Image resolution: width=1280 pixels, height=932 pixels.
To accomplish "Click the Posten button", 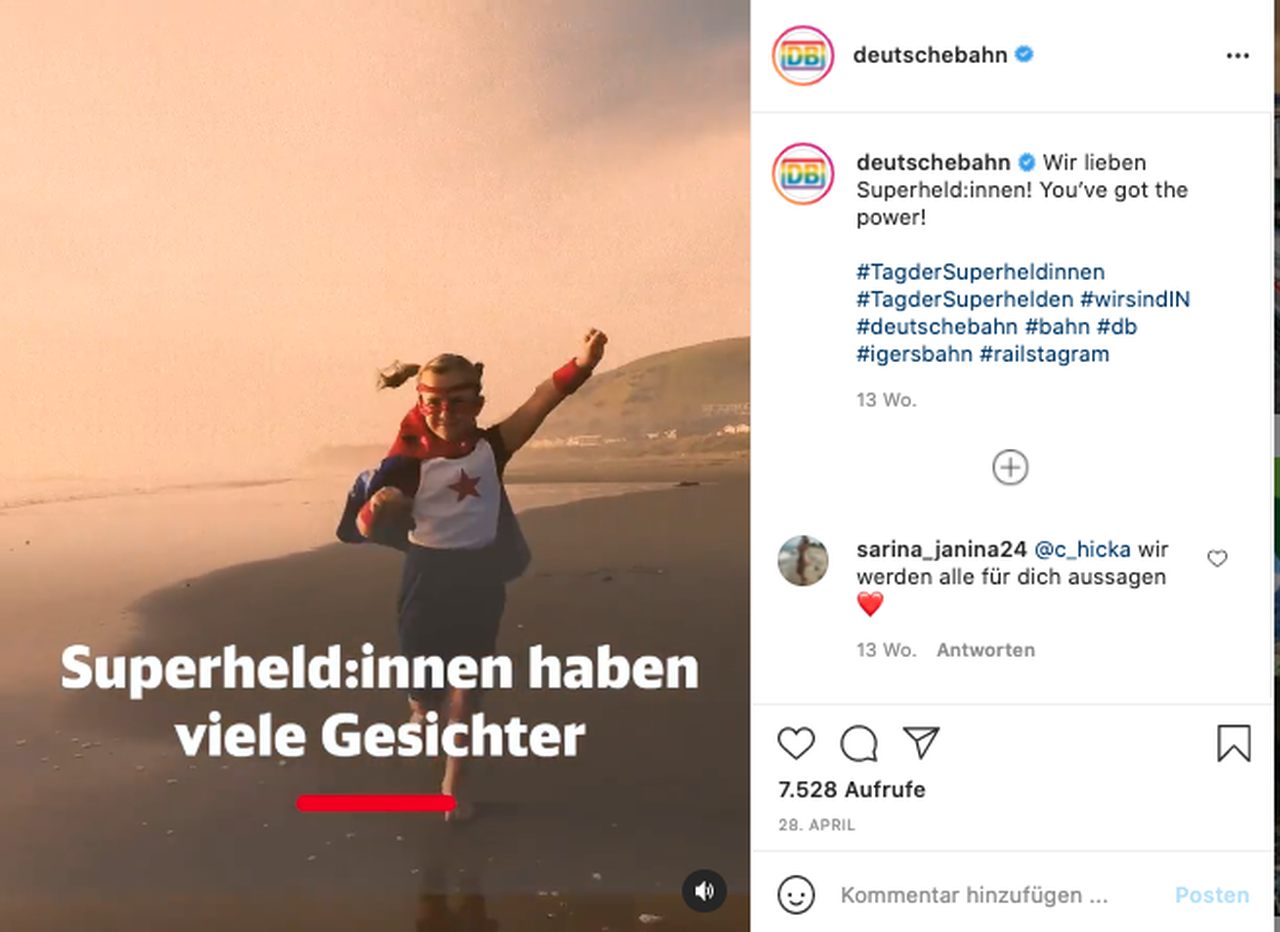I will coord(1212,895).
